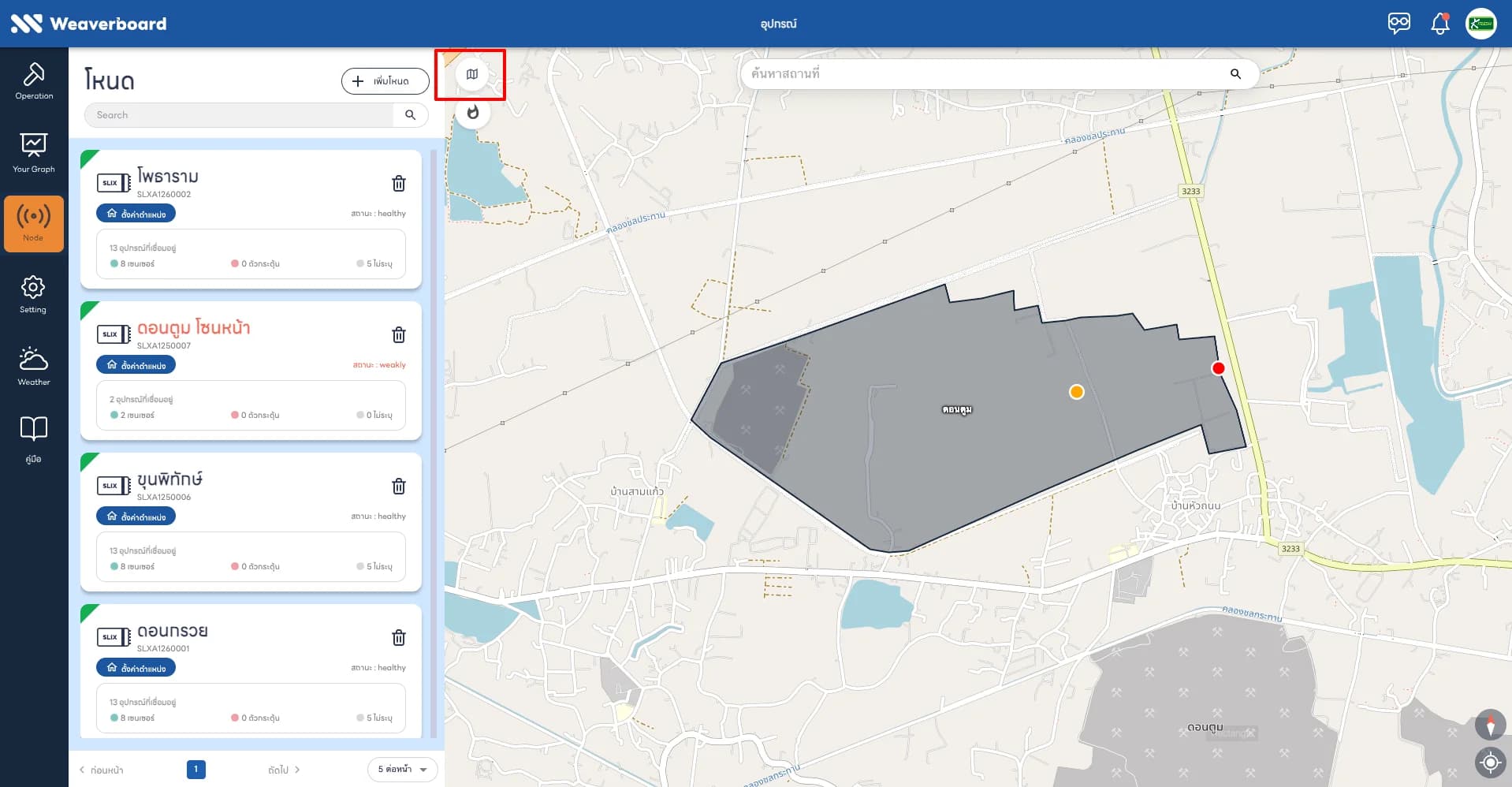Viewport: 1512px width, 787px height.
Task: Delete the ดอนตูม โซนหน้า node
Action: click(399, 335)
